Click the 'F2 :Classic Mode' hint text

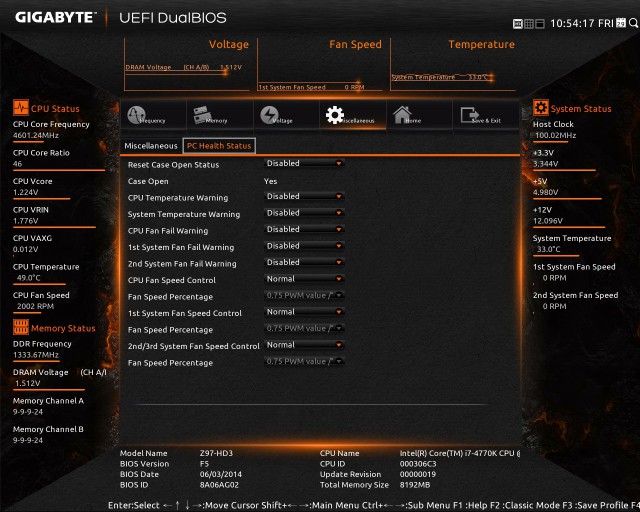[x=525, y=505]
